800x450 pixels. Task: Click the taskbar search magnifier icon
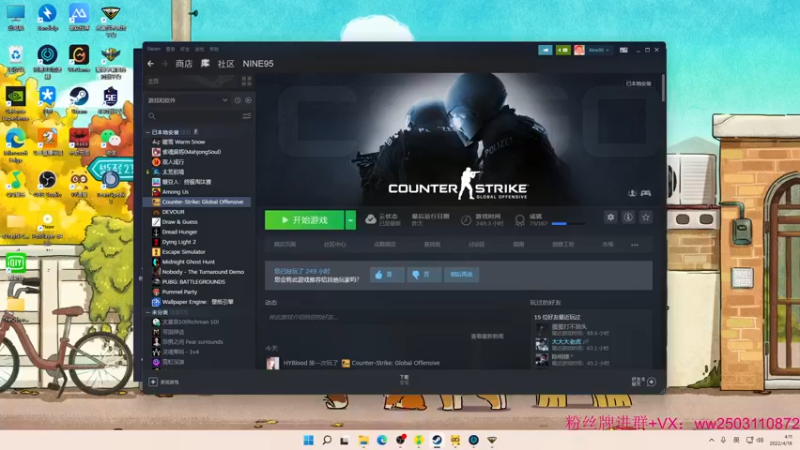point(327,440)
